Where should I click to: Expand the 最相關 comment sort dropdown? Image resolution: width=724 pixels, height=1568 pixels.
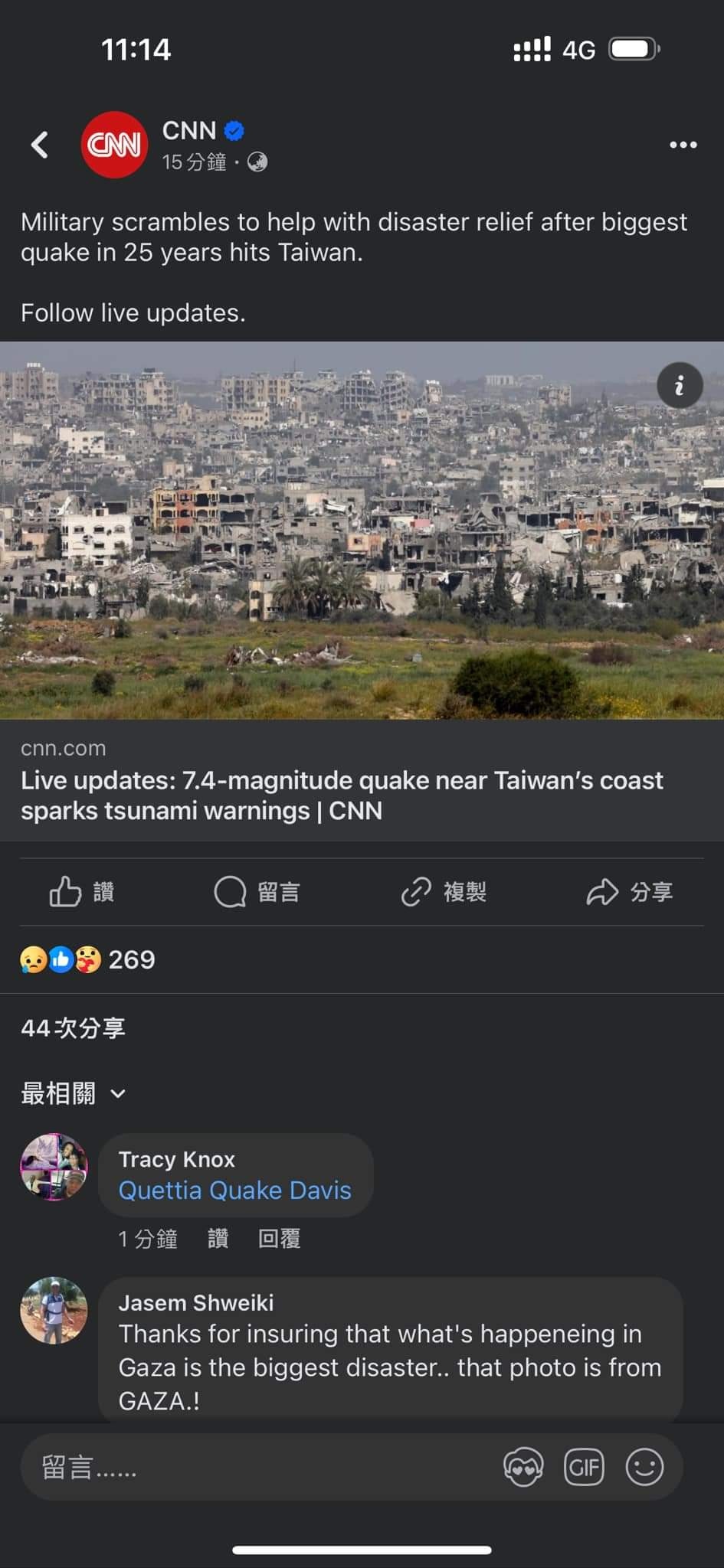coord(73,1093)
